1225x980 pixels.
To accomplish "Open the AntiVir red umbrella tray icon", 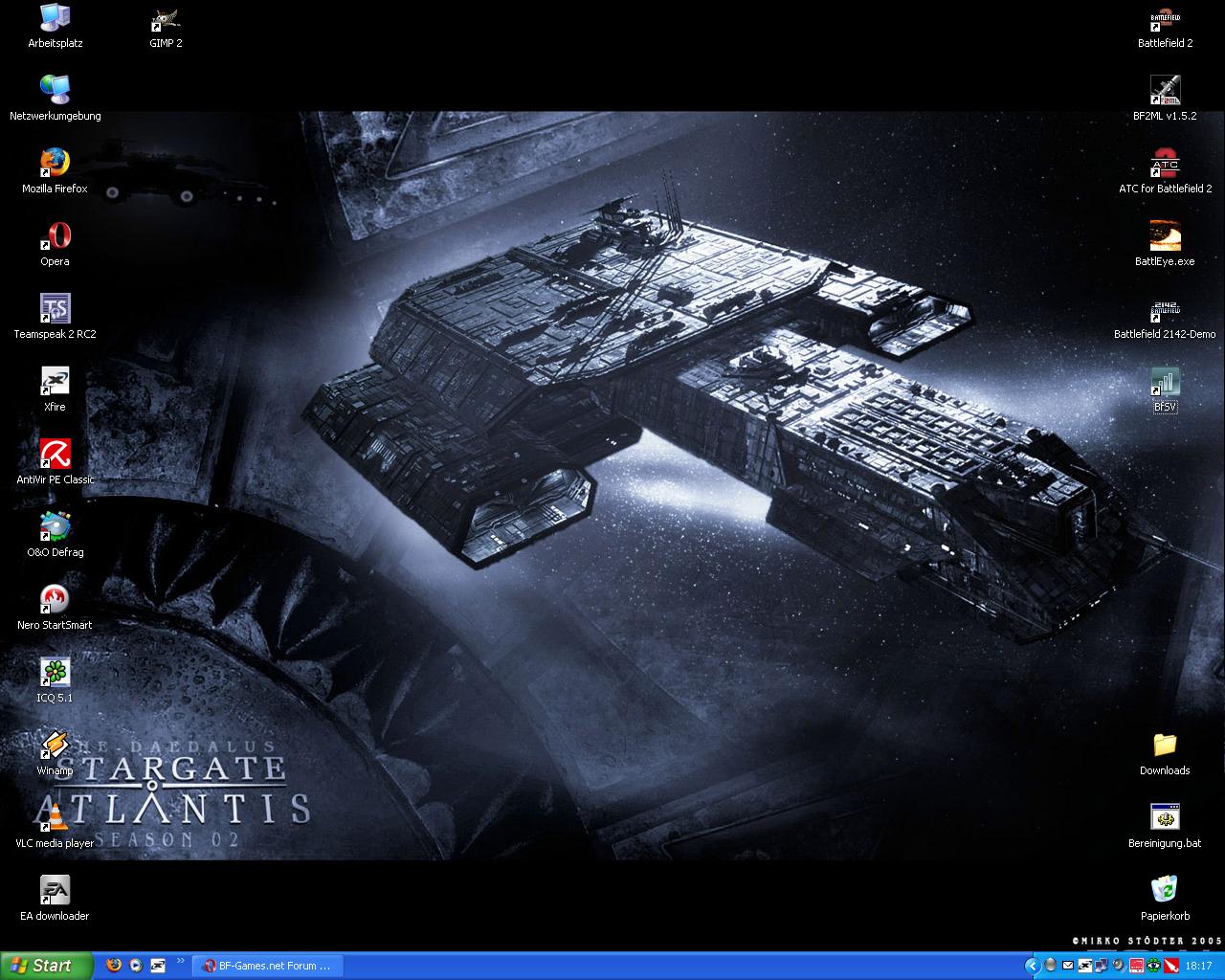I will point(1171,966).
